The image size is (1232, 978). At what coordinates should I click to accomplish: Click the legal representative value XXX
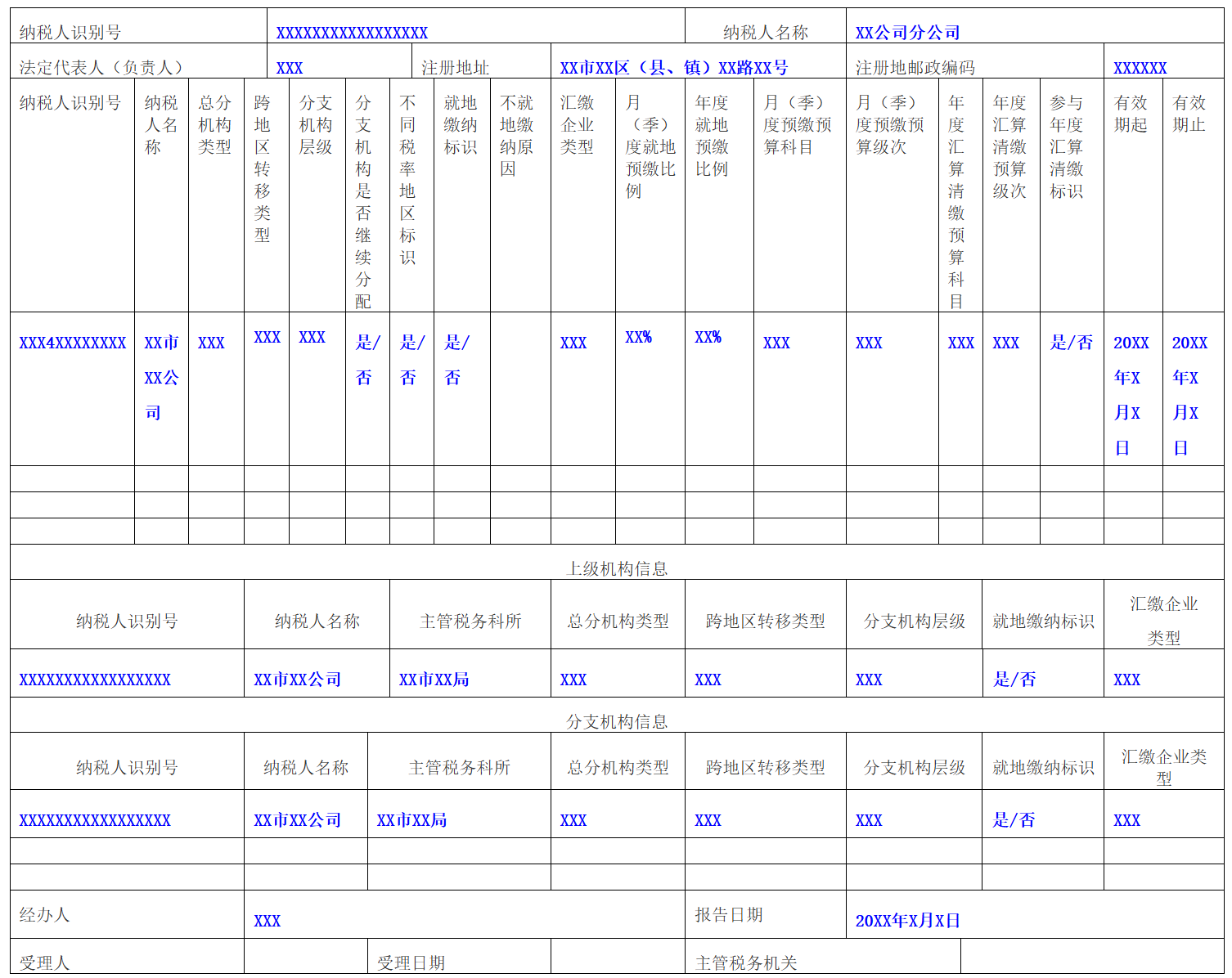[290, 68]
